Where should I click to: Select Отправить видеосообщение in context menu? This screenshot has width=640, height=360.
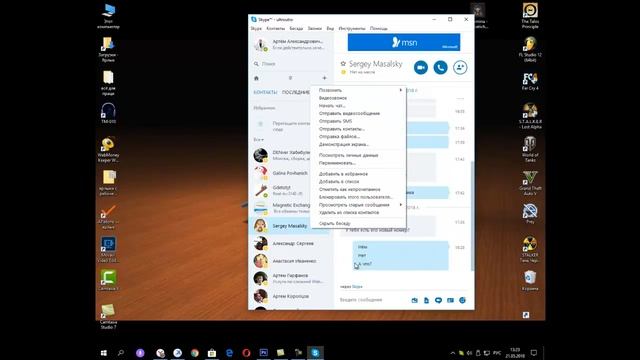pos(358,113)
